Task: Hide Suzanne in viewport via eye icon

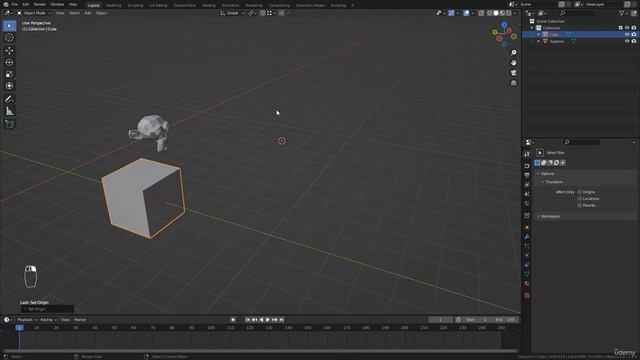Action: pos(627,41)
